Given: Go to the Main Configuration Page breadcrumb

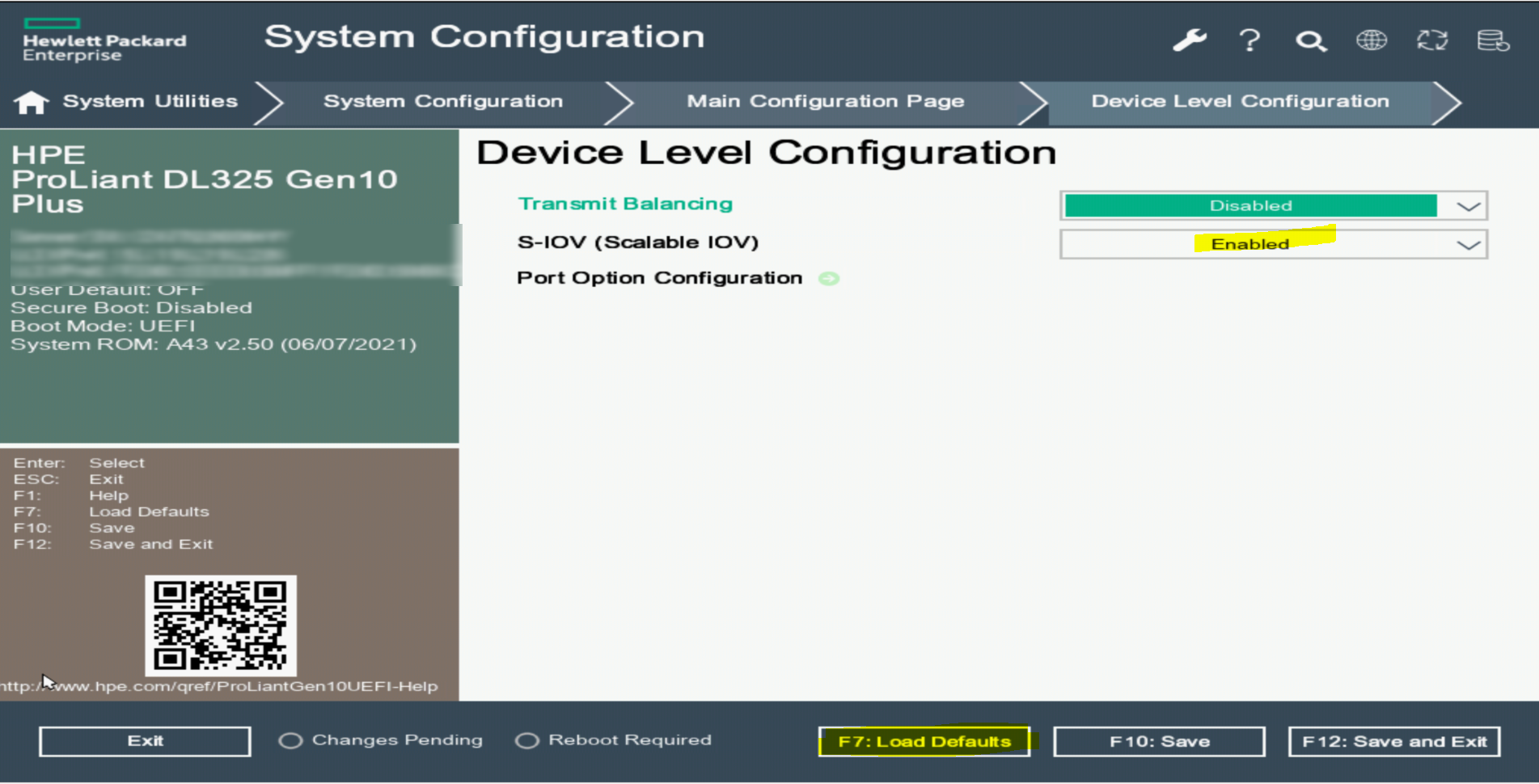Looking at the screenshot, I should 825,101.
